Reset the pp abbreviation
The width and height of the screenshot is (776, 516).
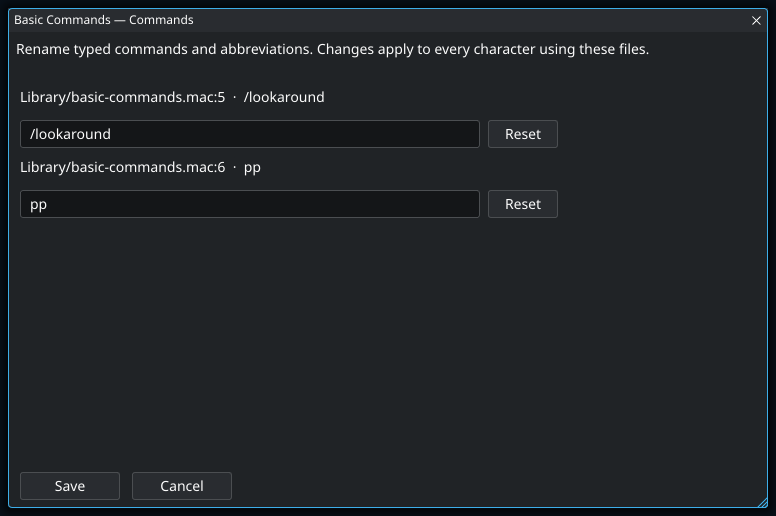pyautogui.click(x=523, y=204)
